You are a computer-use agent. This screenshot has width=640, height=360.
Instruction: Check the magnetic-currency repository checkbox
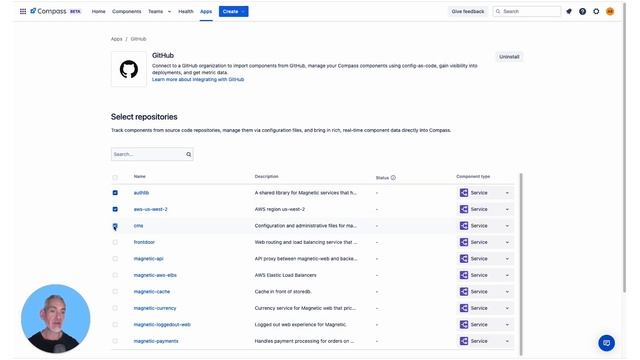[115, 308]
